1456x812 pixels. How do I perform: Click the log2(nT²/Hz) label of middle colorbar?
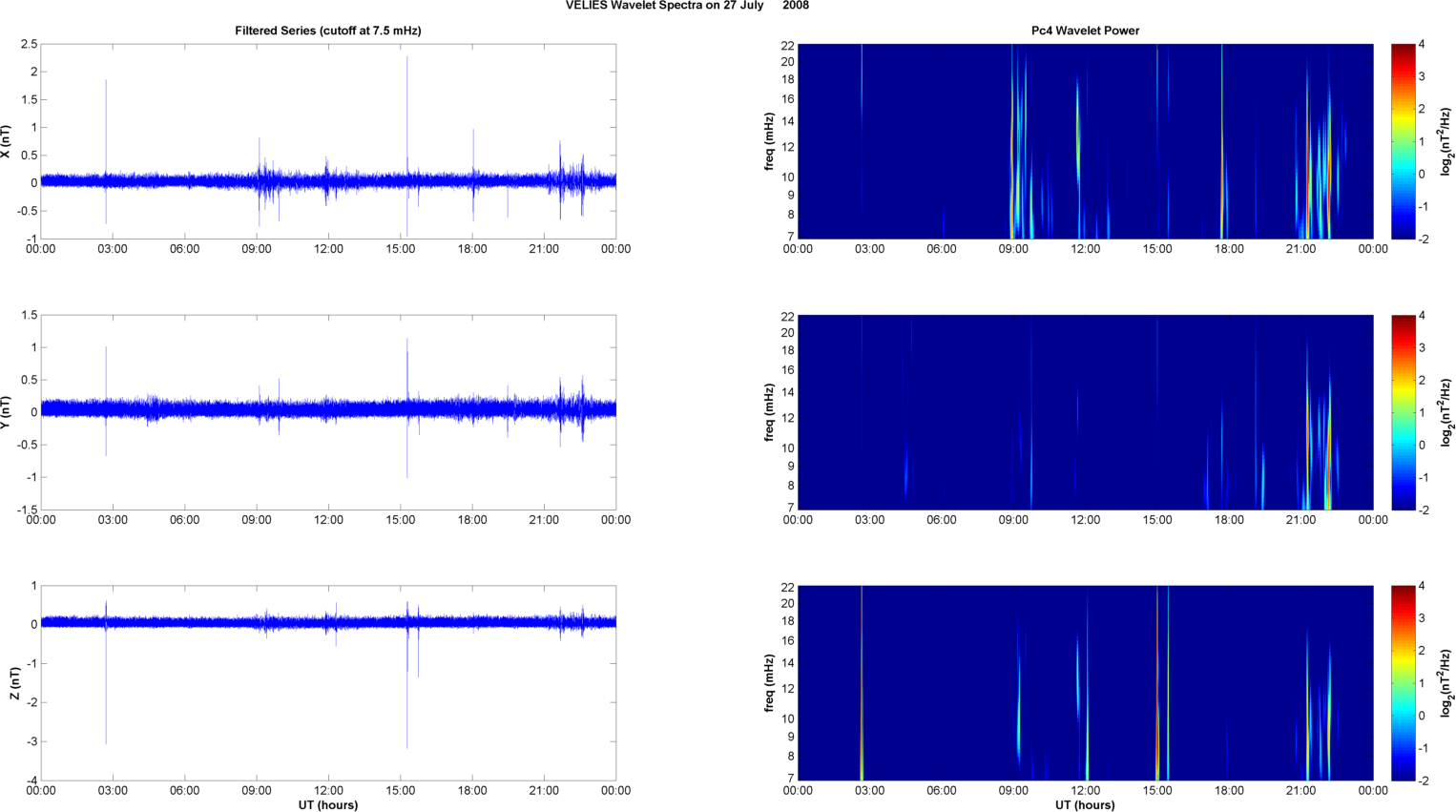coord(1447,412)
